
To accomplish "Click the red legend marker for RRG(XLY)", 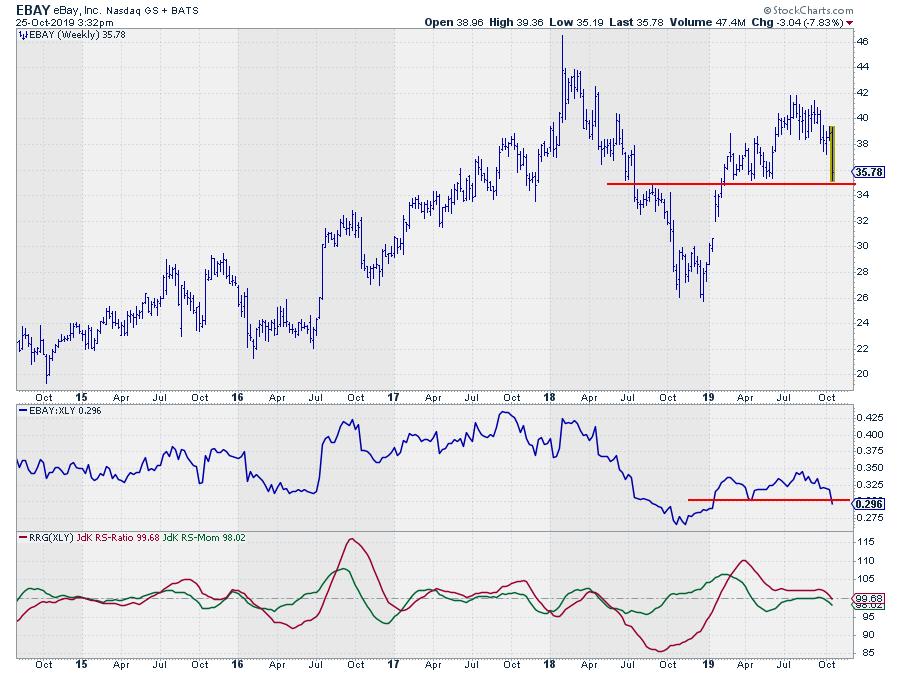I will pos(21,538).
